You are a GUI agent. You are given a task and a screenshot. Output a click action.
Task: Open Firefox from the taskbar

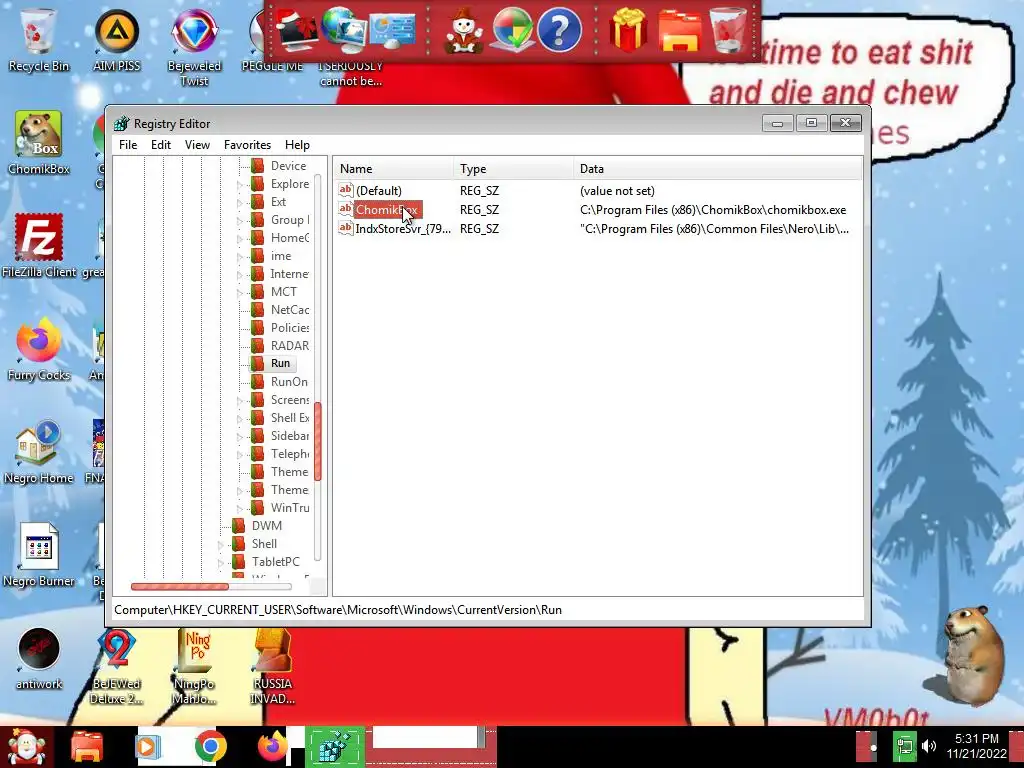click(272, 746)
